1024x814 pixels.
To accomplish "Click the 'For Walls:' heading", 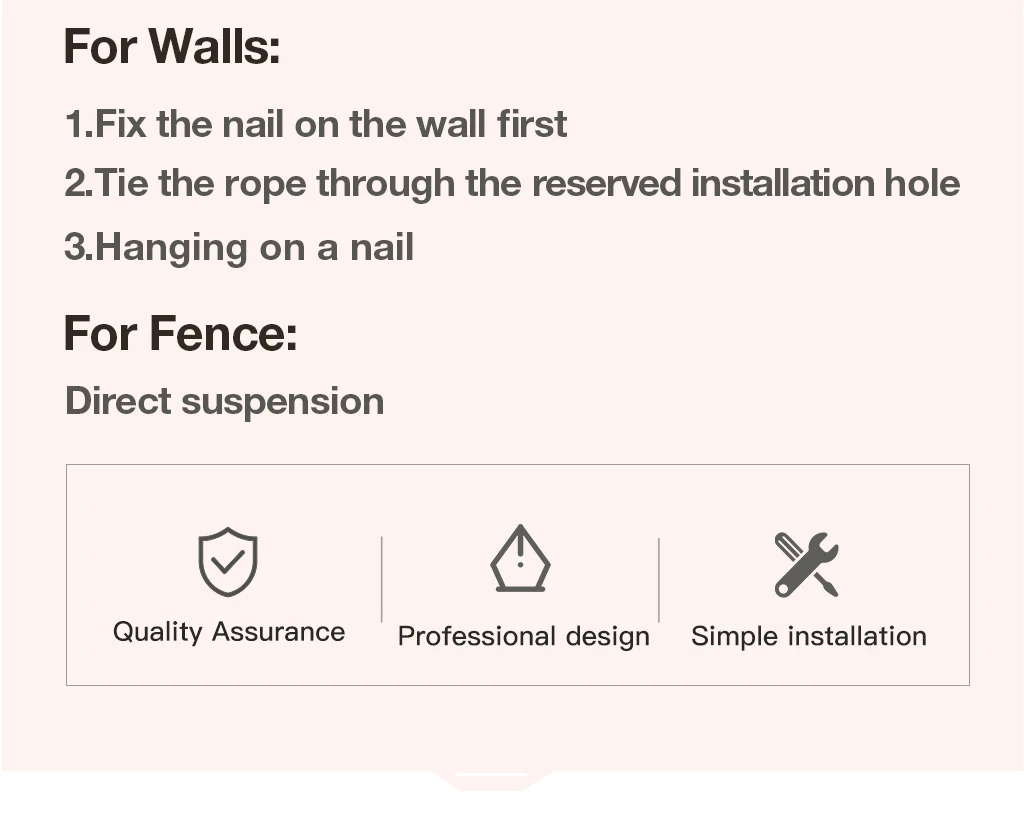I will 171,46.
